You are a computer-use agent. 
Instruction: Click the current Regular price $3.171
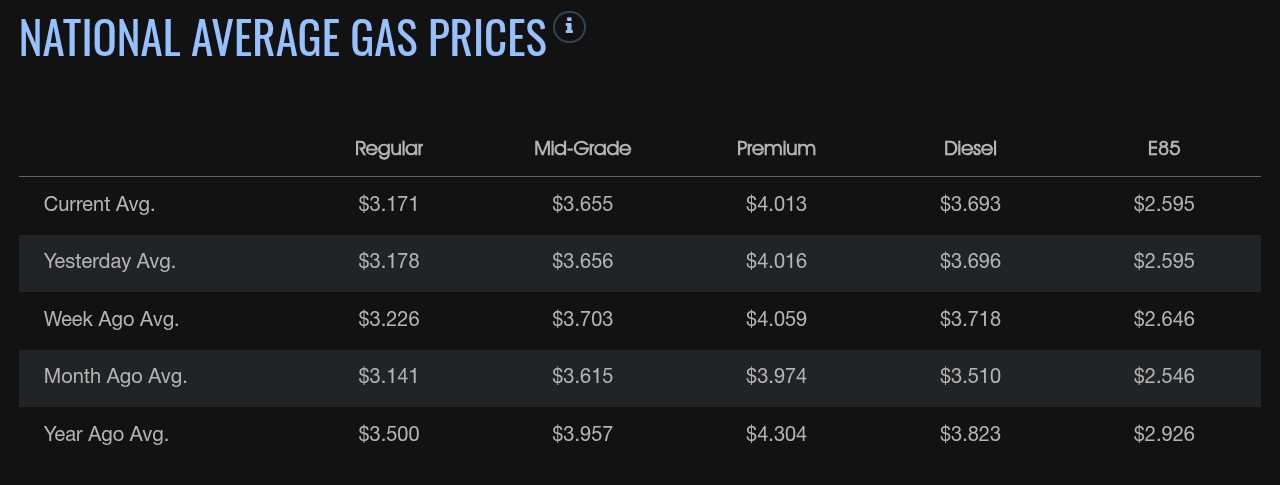tap(389, 205)
